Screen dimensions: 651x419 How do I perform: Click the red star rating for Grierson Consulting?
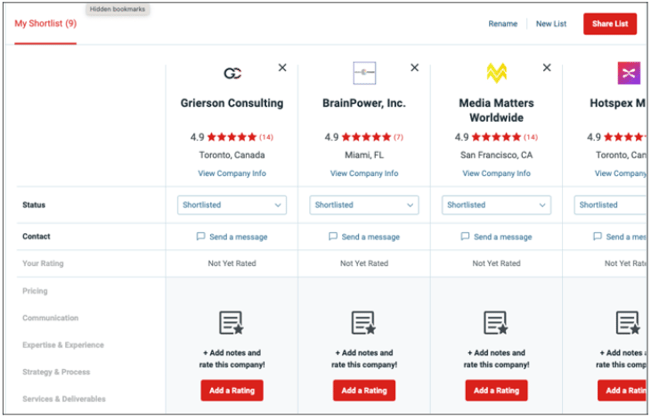pos(233,137)
